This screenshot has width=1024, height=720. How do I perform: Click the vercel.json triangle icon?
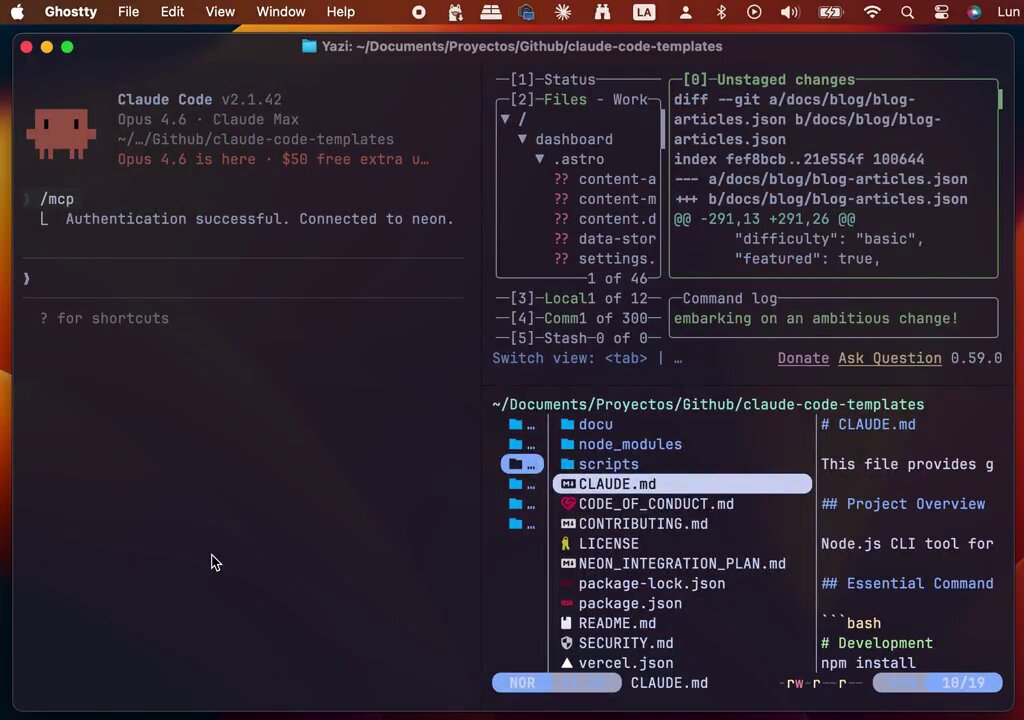(567, 663)
